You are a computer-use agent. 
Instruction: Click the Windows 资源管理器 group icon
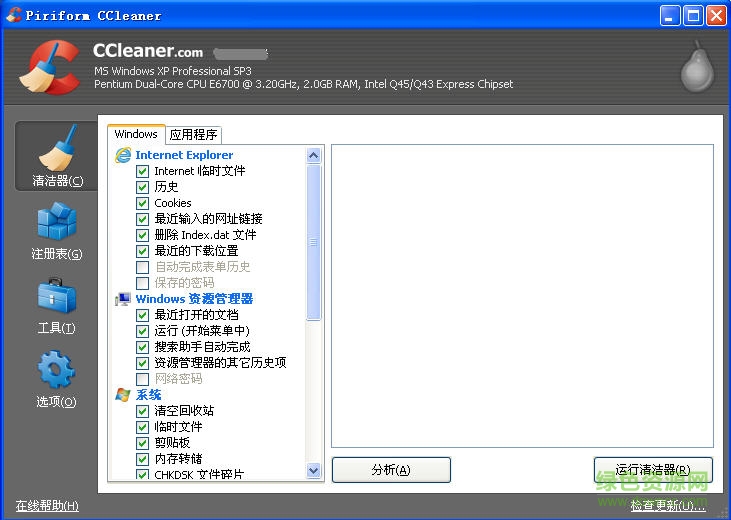[x=123, y=299]
